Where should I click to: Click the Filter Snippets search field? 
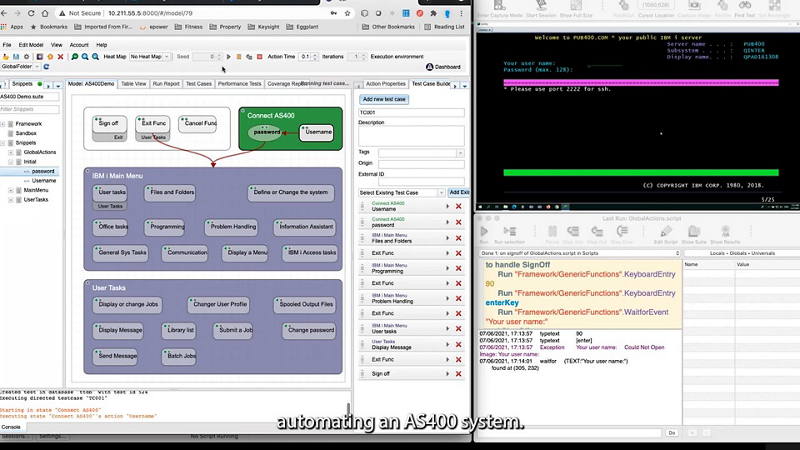pos(30,109)
